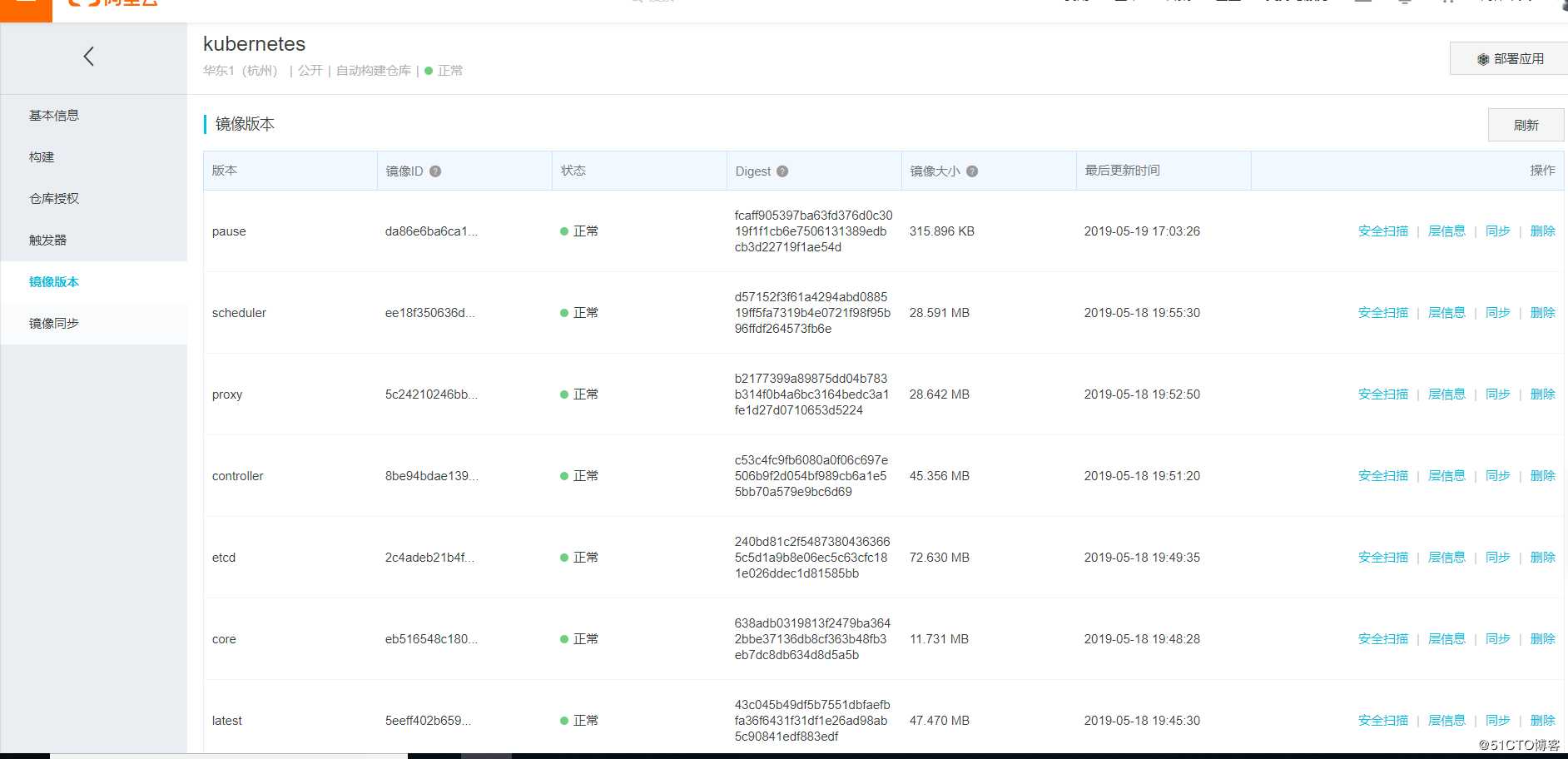The image size is (1568, 759).
Task: Select the proxy version name
Action: coord(227,394)
